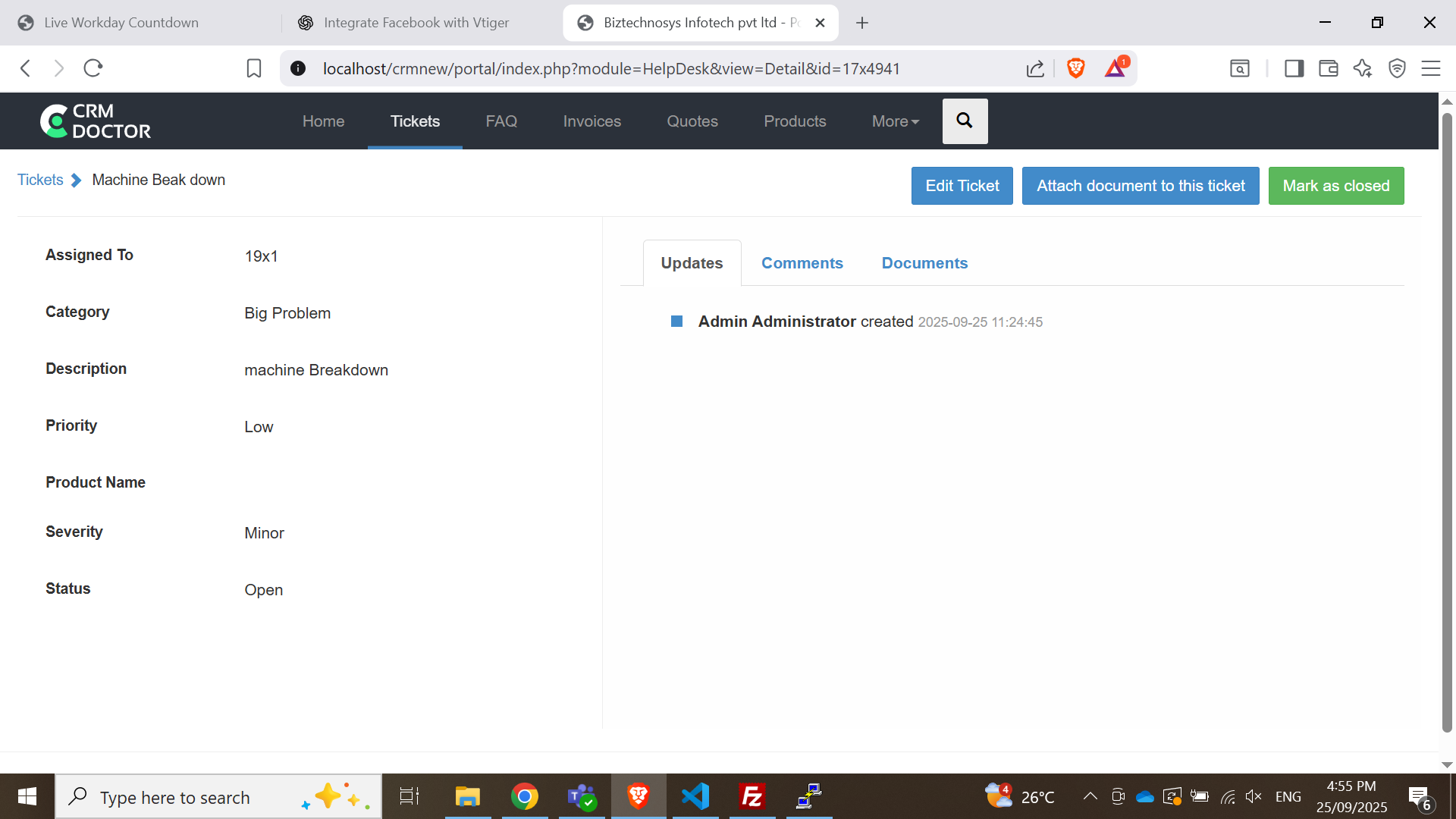Bookmark the page using the star icon
Viewport: 1456px width, 819px height.
[x=253, y=68]
